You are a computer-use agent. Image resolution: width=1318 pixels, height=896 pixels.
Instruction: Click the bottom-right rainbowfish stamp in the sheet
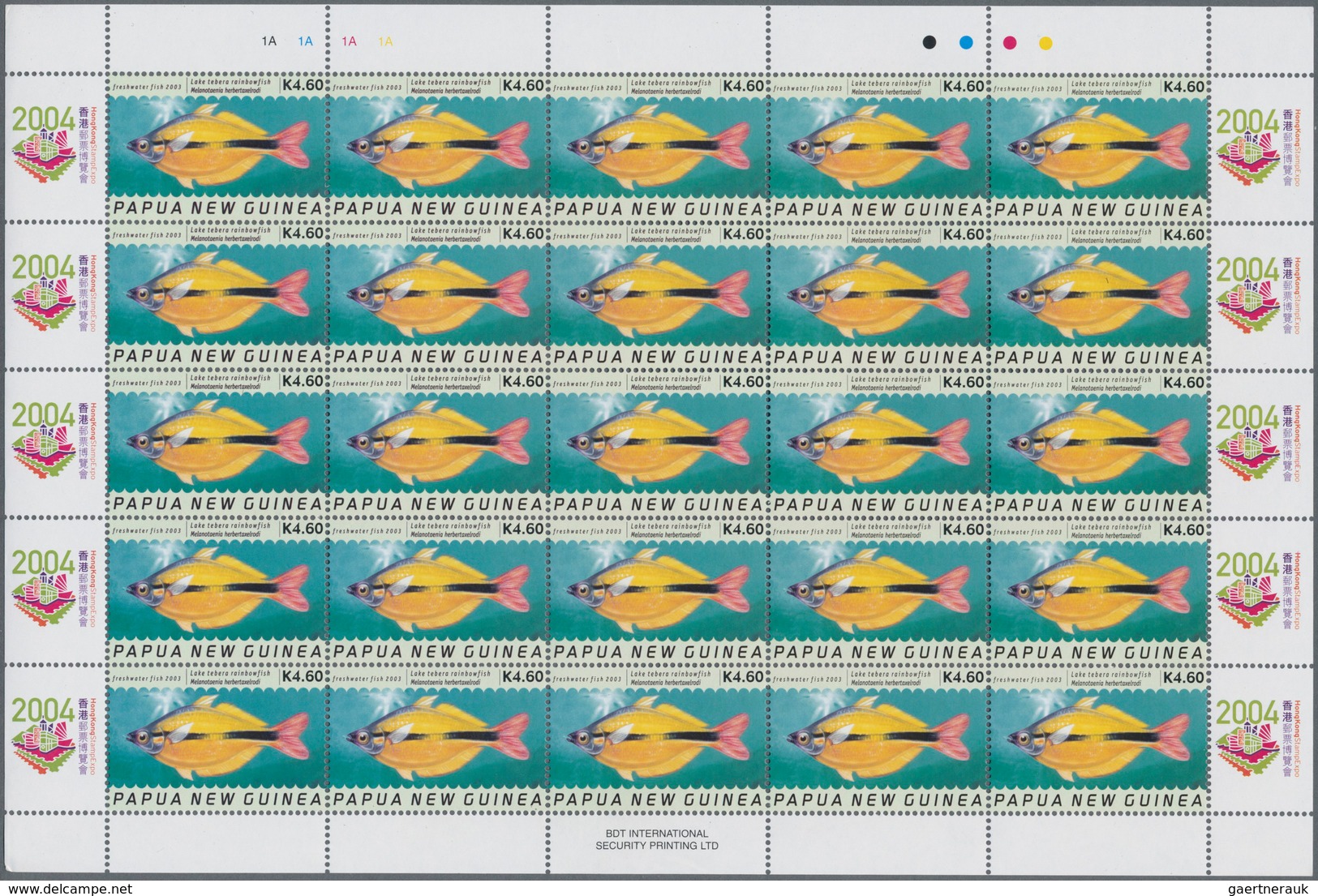[1099, 739]
